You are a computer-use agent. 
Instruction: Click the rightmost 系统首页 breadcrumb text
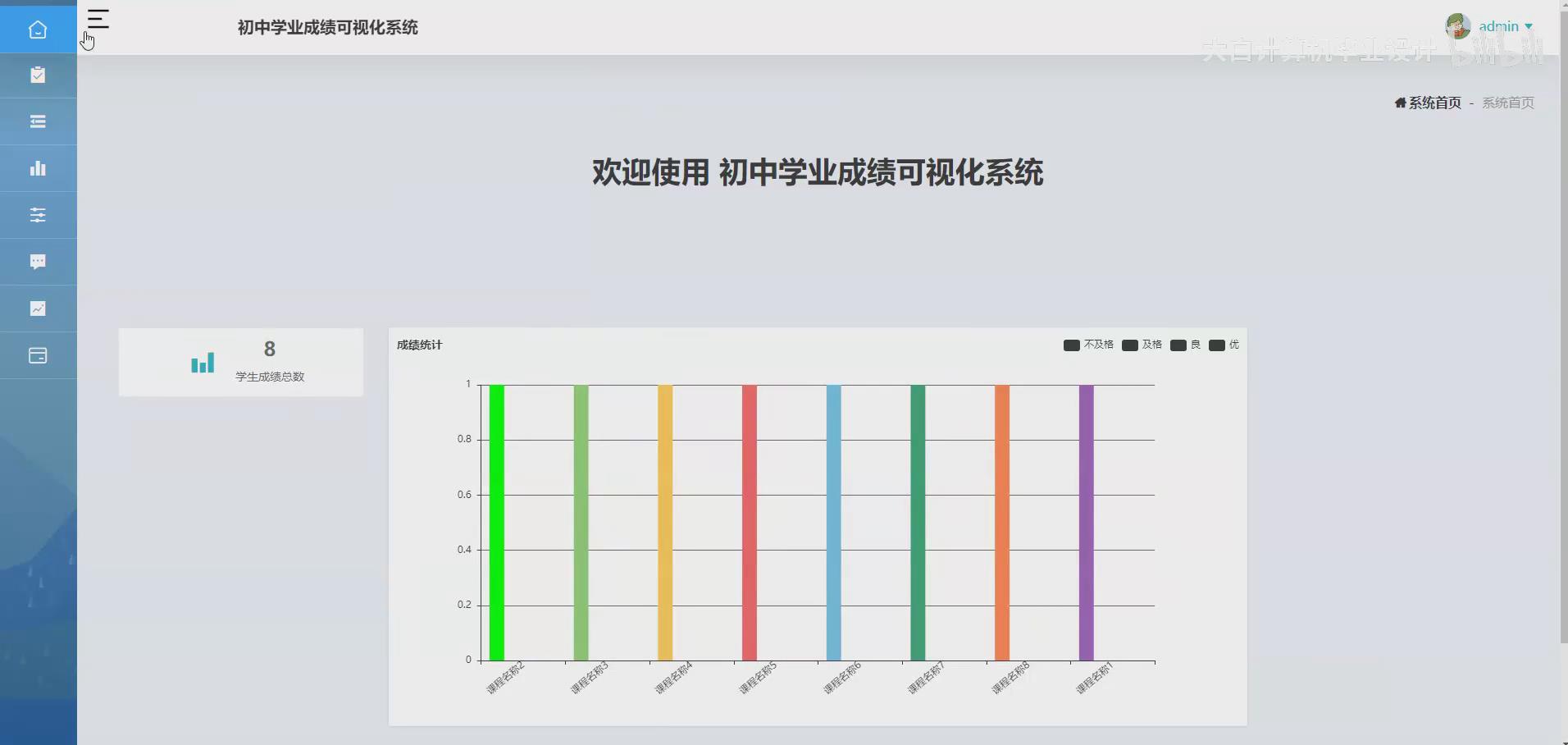(1507, 102)
